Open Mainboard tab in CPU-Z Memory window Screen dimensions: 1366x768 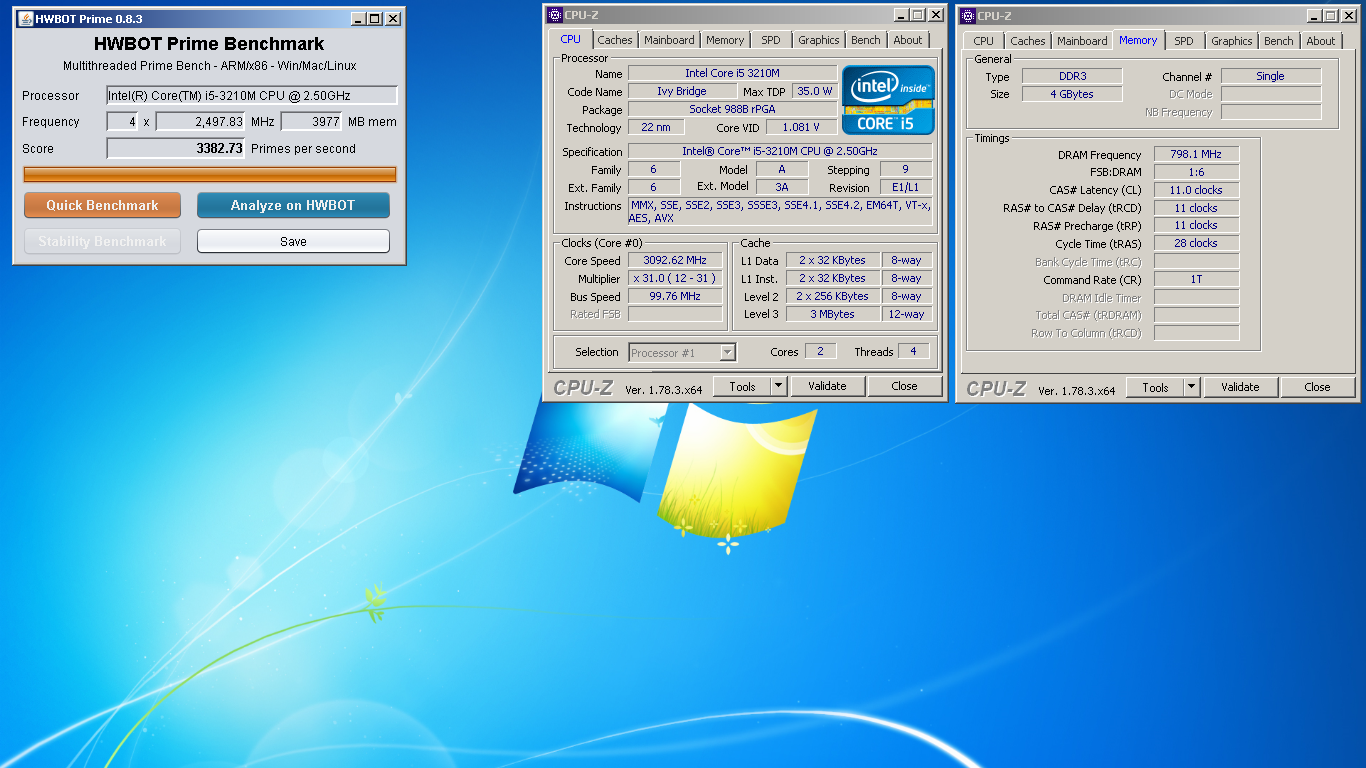(1082, 41)
